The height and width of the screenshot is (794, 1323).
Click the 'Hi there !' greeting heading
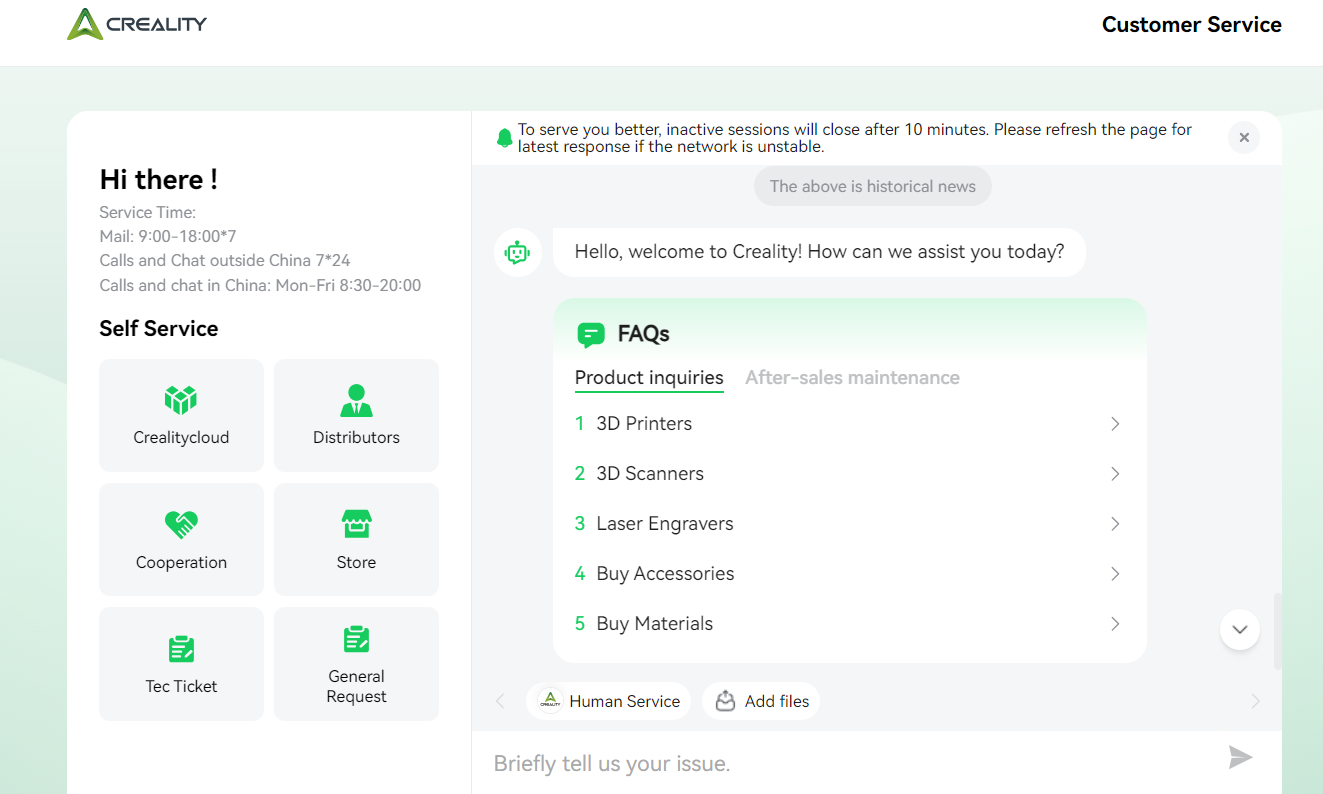click(x=159, y=180)
